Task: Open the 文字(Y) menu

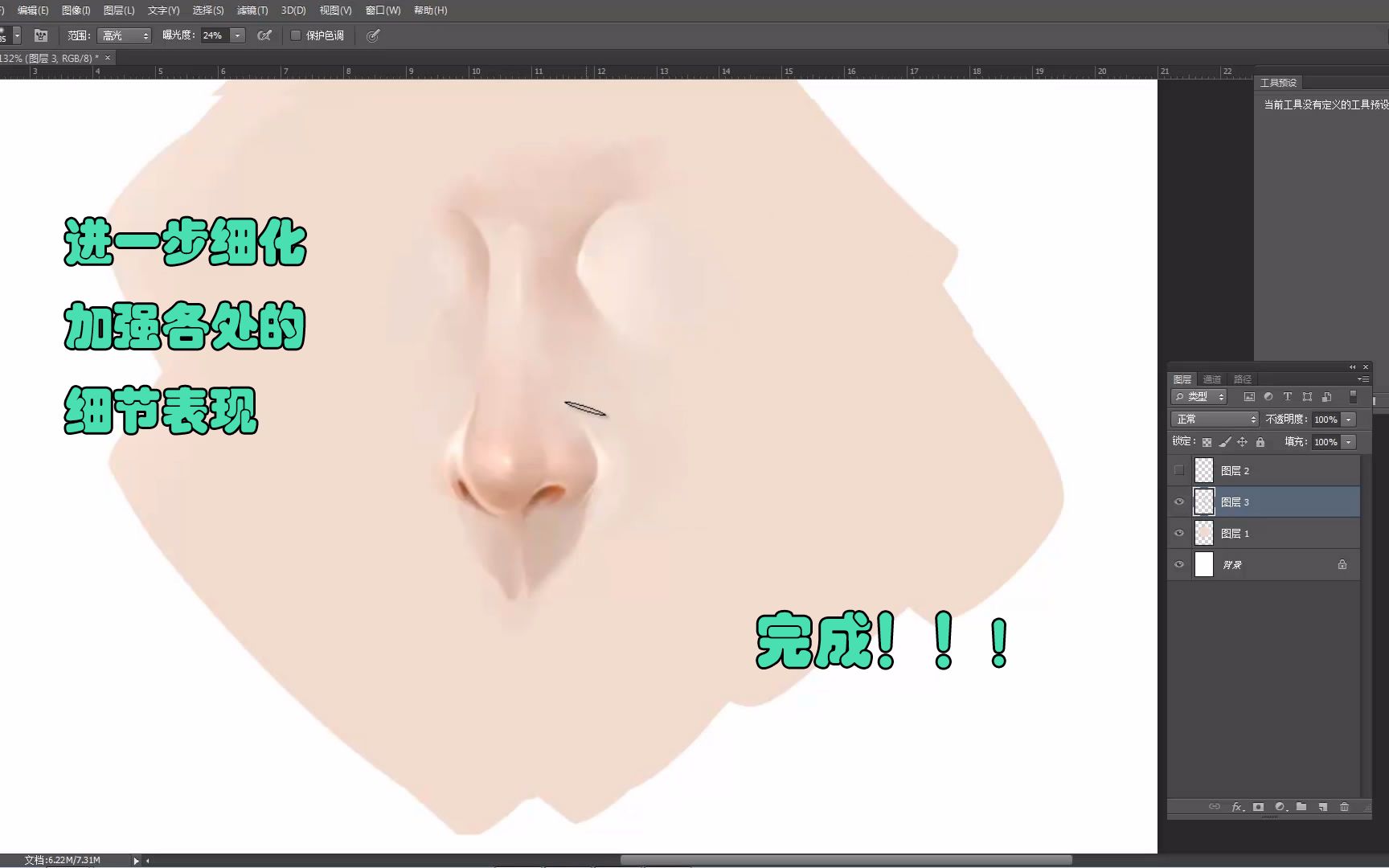Action: (x=163, y=10)
